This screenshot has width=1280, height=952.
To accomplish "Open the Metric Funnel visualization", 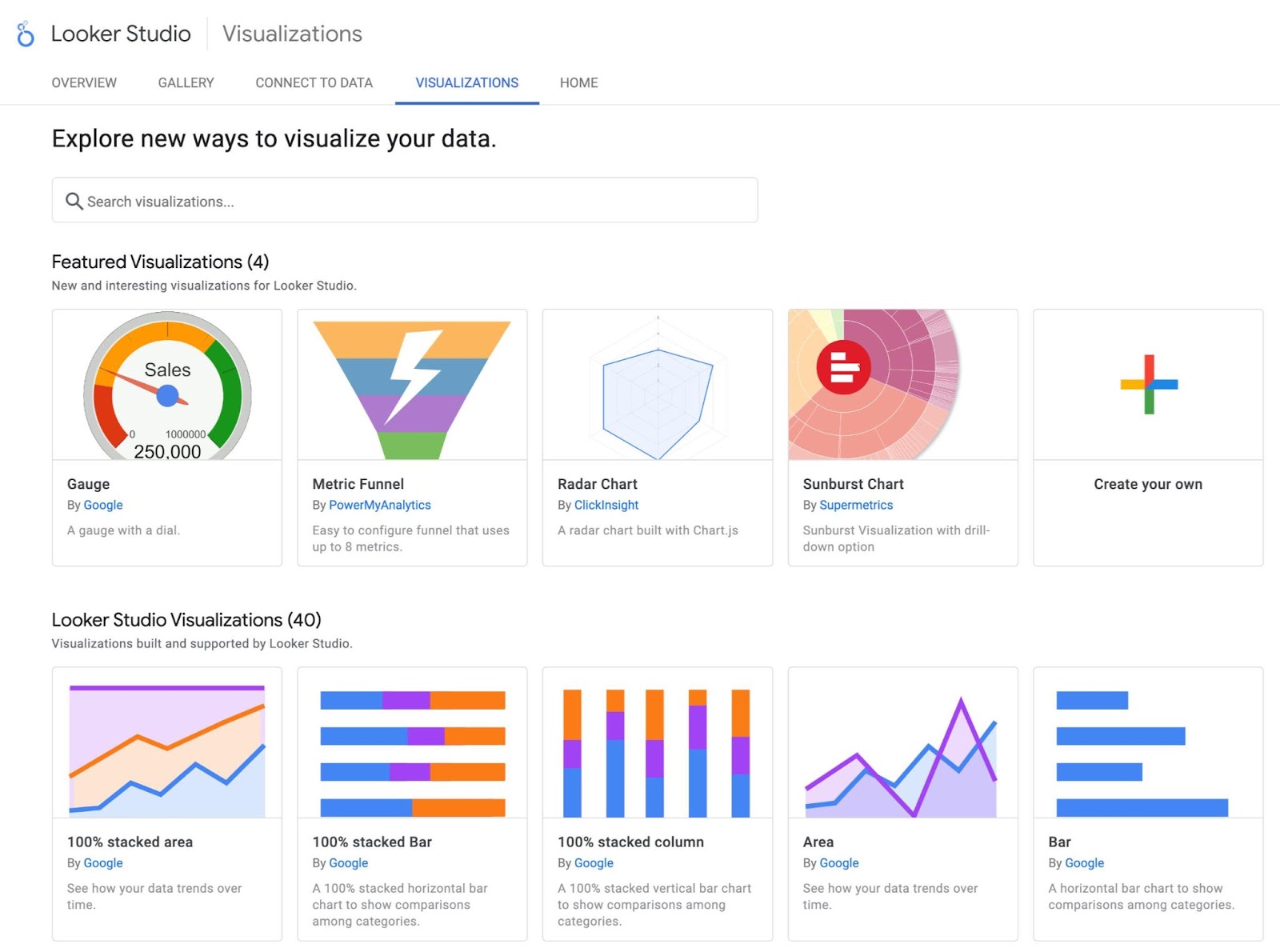I will click(x=411, y=384).
